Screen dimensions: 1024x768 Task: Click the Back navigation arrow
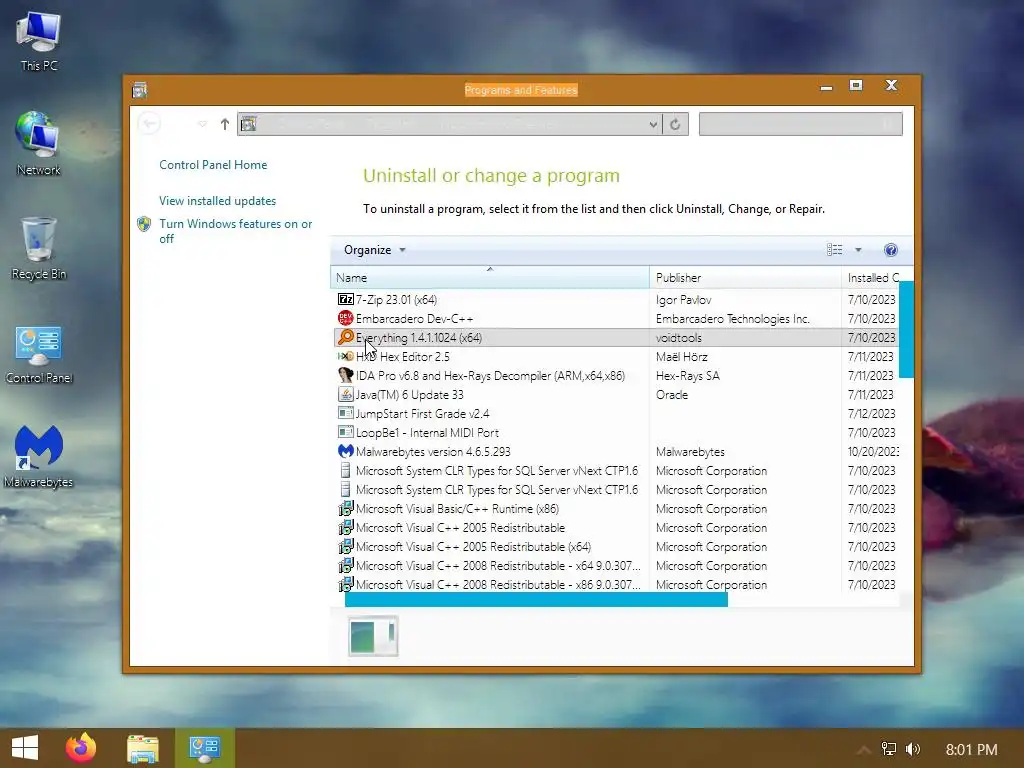pos(150,123)
